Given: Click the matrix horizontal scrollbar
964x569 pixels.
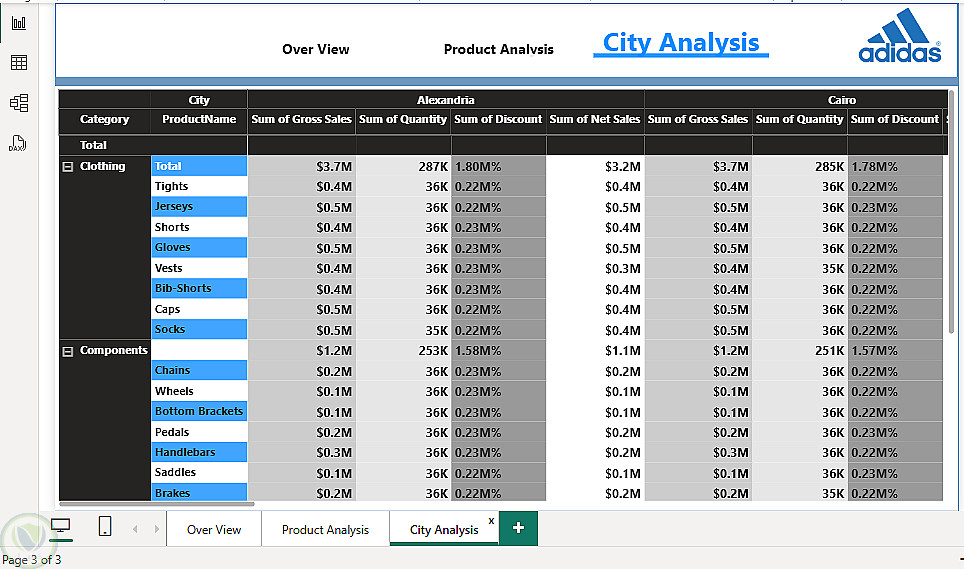Looking at the screenshot, I should (157, 503).
